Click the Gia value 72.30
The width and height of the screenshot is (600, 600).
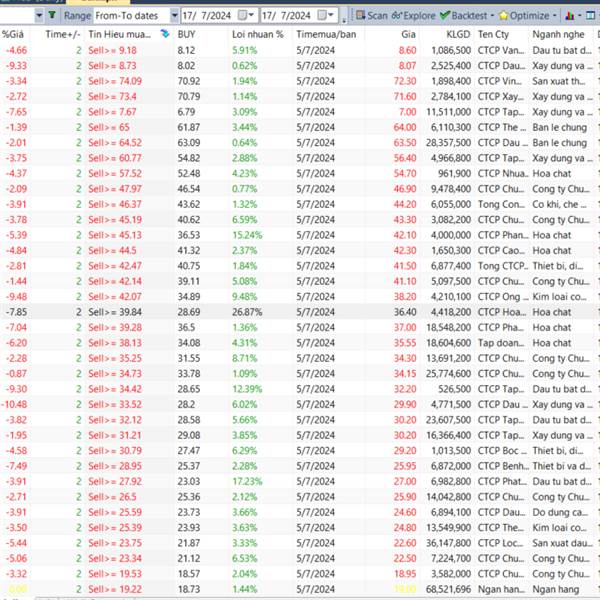pyautogui.click(x=405, y=81)
